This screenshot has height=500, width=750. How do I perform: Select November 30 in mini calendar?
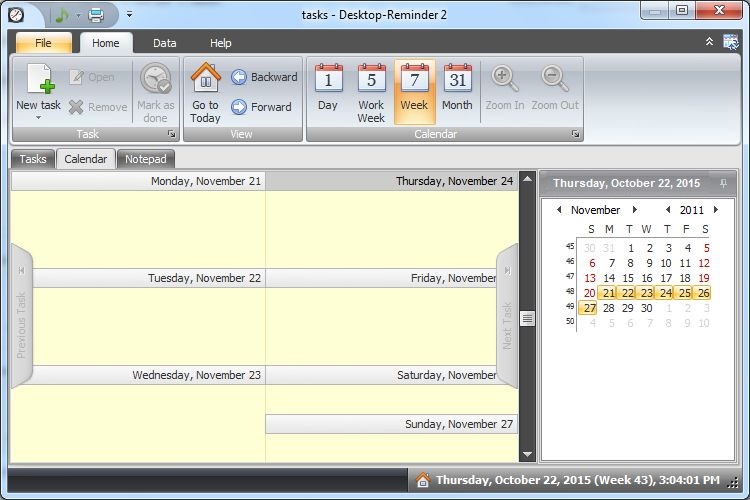646,308
